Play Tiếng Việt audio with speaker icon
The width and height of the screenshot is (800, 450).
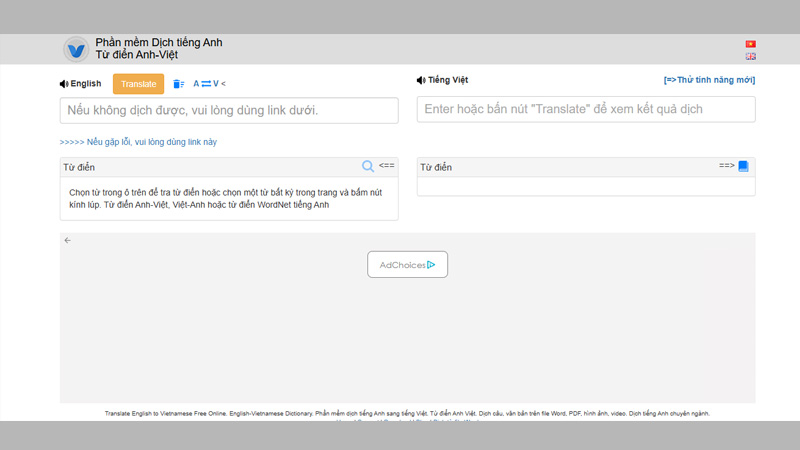click(421, 80)
